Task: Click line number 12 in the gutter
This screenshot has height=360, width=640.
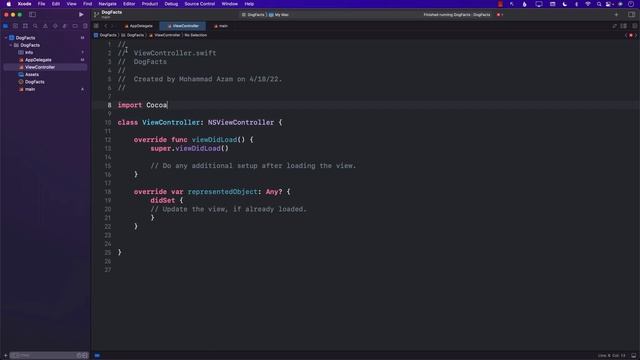Action: pyautogui.click(x=108, y=140)
